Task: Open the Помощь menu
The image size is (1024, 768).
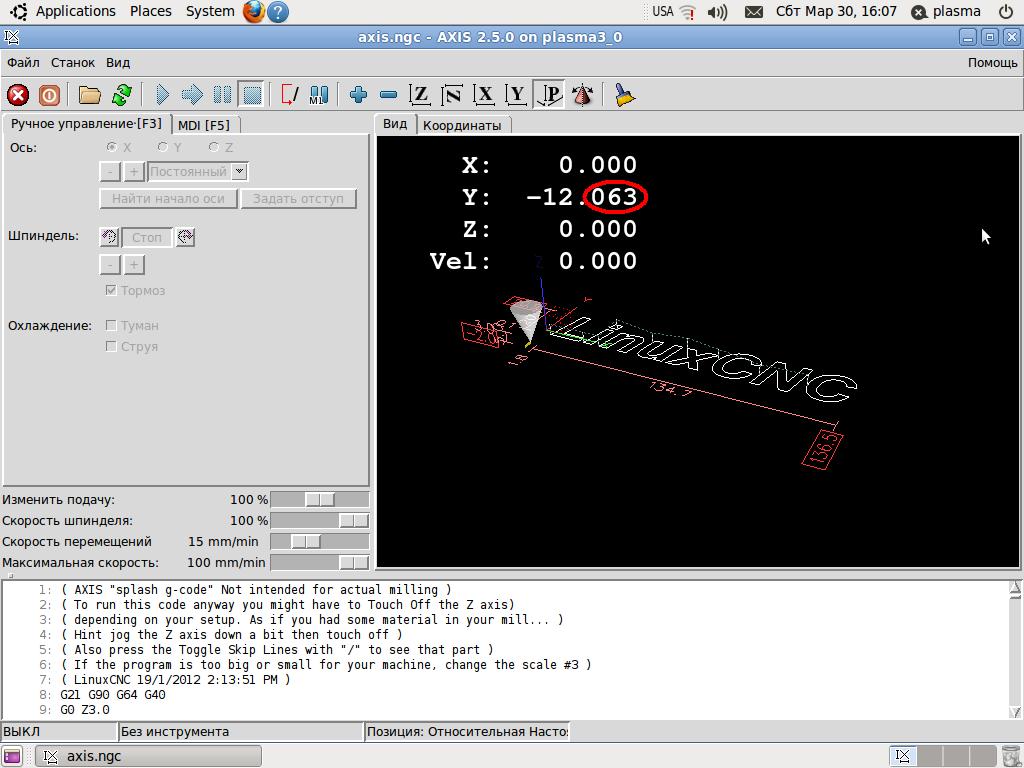Action: point(992,63)
